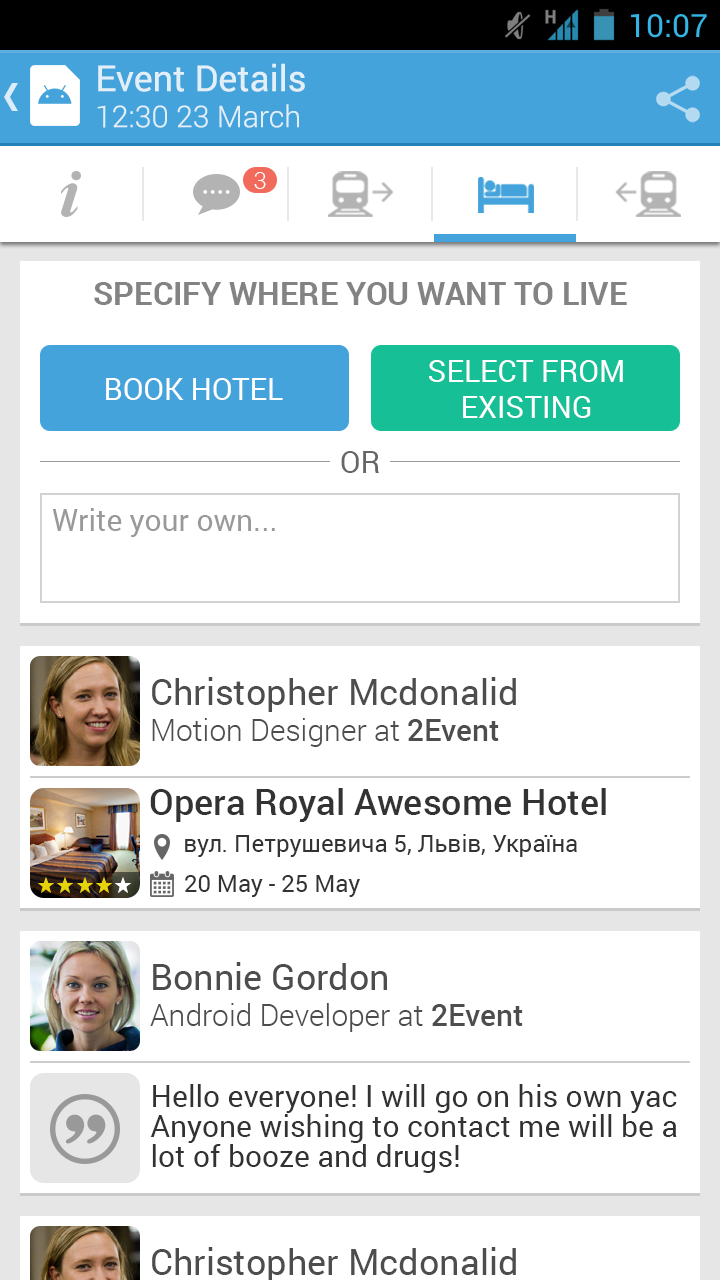The width and height of the screenshot is (720, 1280).
Task: Switch to the return train tab
Action: 648,193
